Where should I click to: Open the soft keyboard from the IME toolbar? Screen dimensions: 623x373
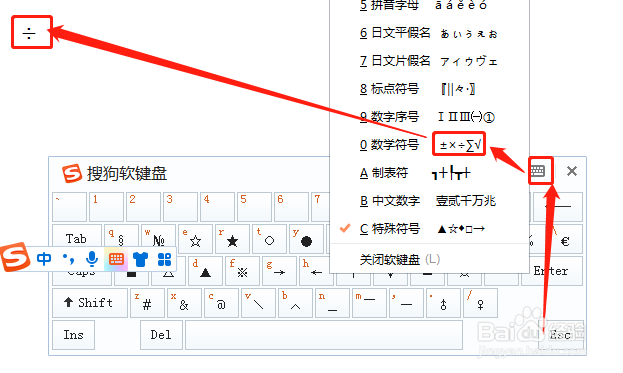[116, 259]
